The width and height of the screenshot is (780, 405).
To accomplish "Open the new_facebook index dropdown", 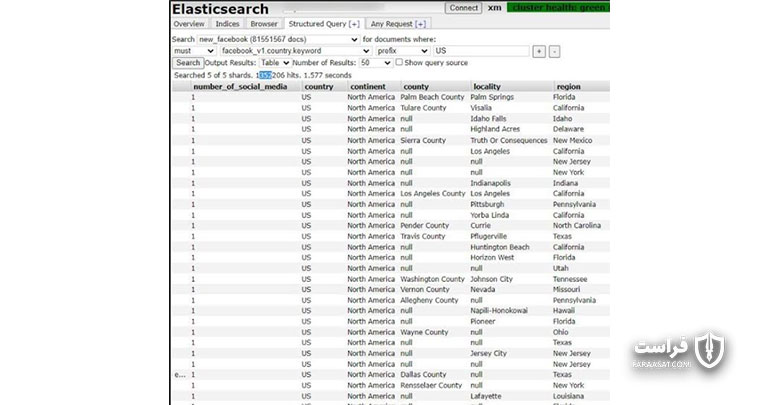I will pyautogui.click(x=278, y=39).
